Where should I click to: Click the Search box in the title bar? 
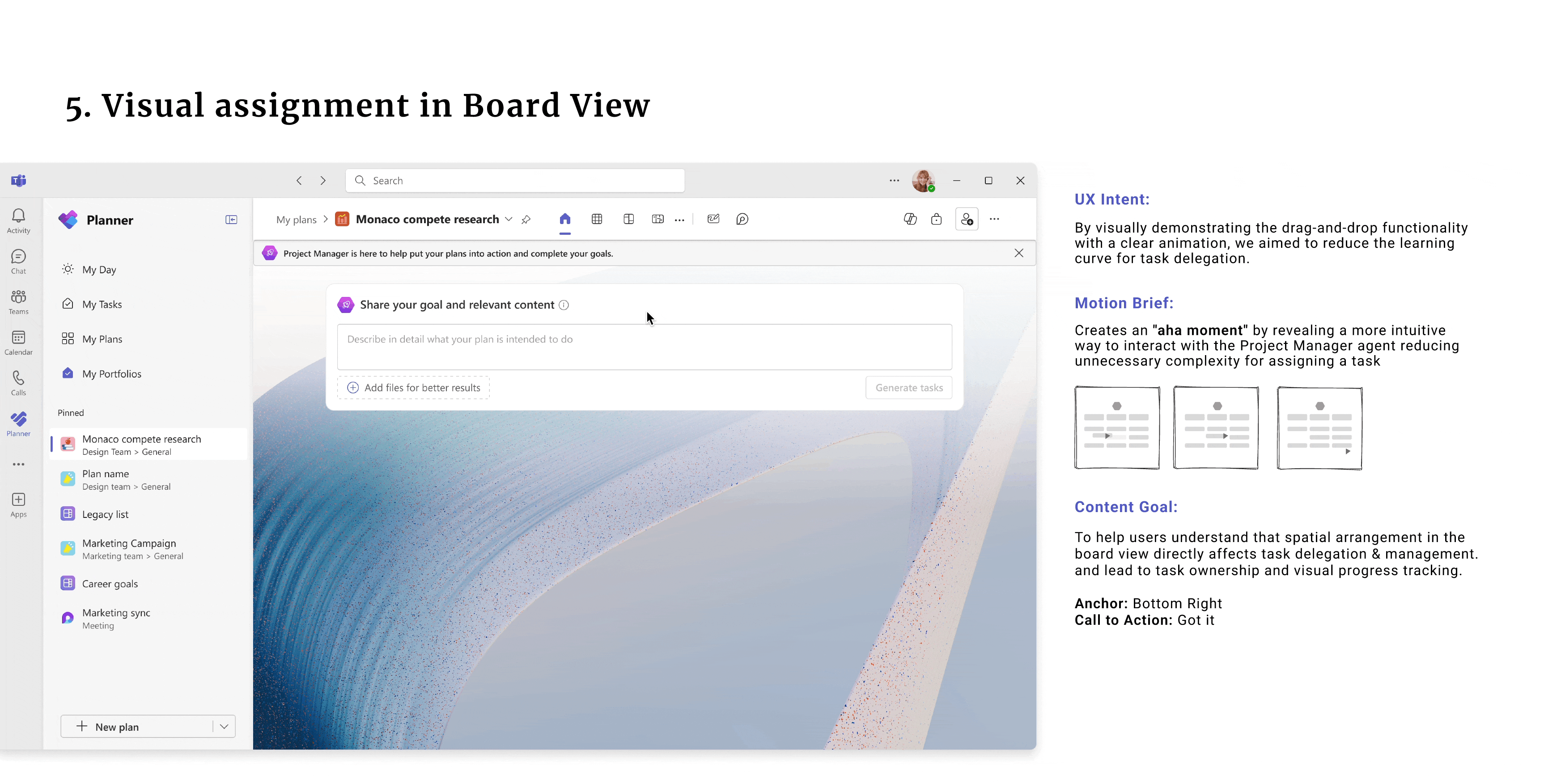click(x=515, y=180)
